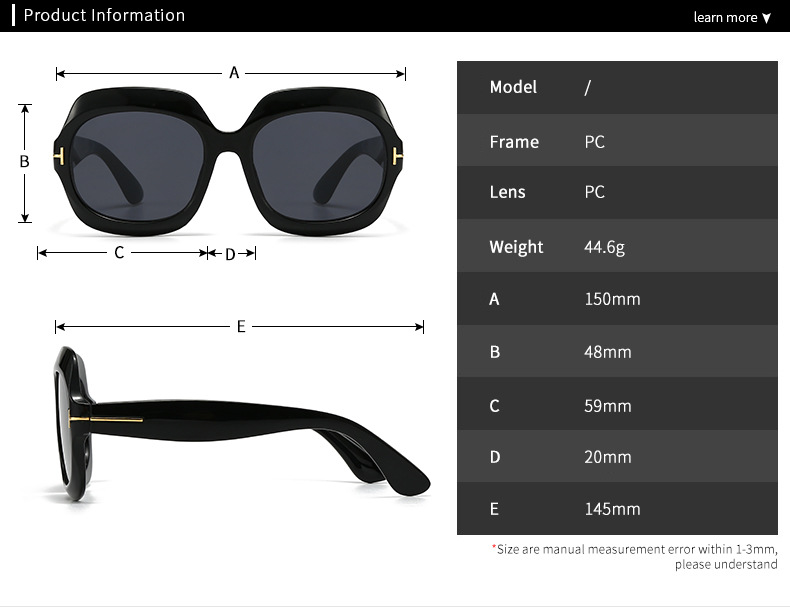Select the front view sunglasses image
Image resolution: width=790 pixels, height=607 pixels.
(228, 161)
